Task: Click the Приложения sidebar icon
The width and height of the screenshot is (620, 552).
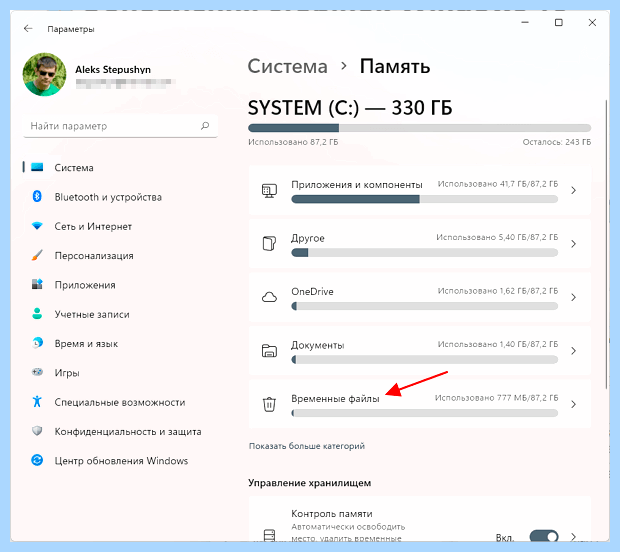Action: (37, 284)
